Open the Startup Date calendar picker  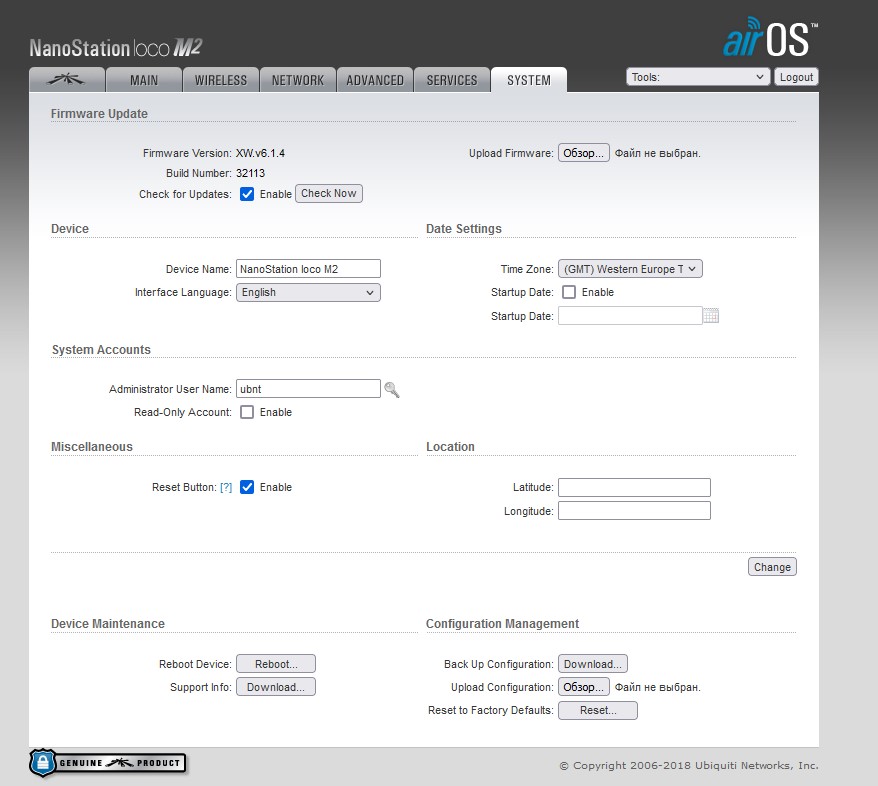[x=711, y=316]
